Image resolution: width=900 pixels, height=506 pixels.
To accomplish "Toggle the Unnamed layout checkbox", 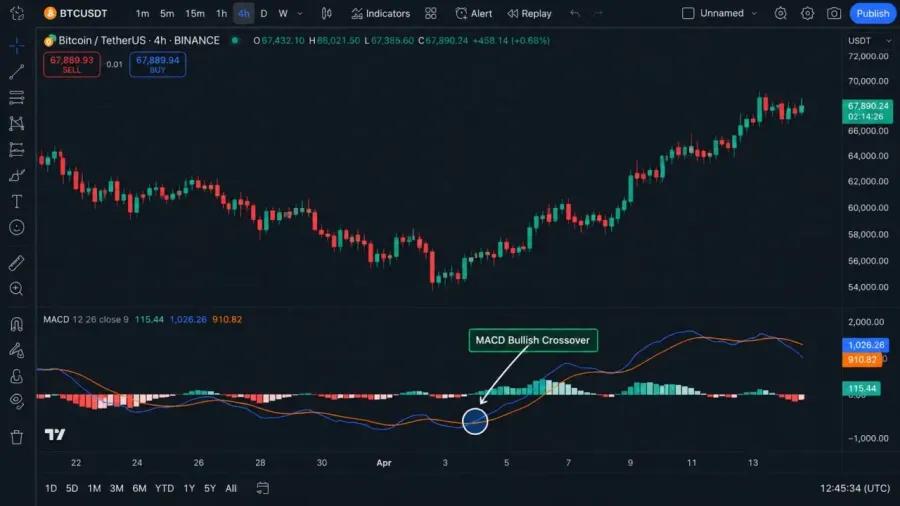I will [688, 13].
